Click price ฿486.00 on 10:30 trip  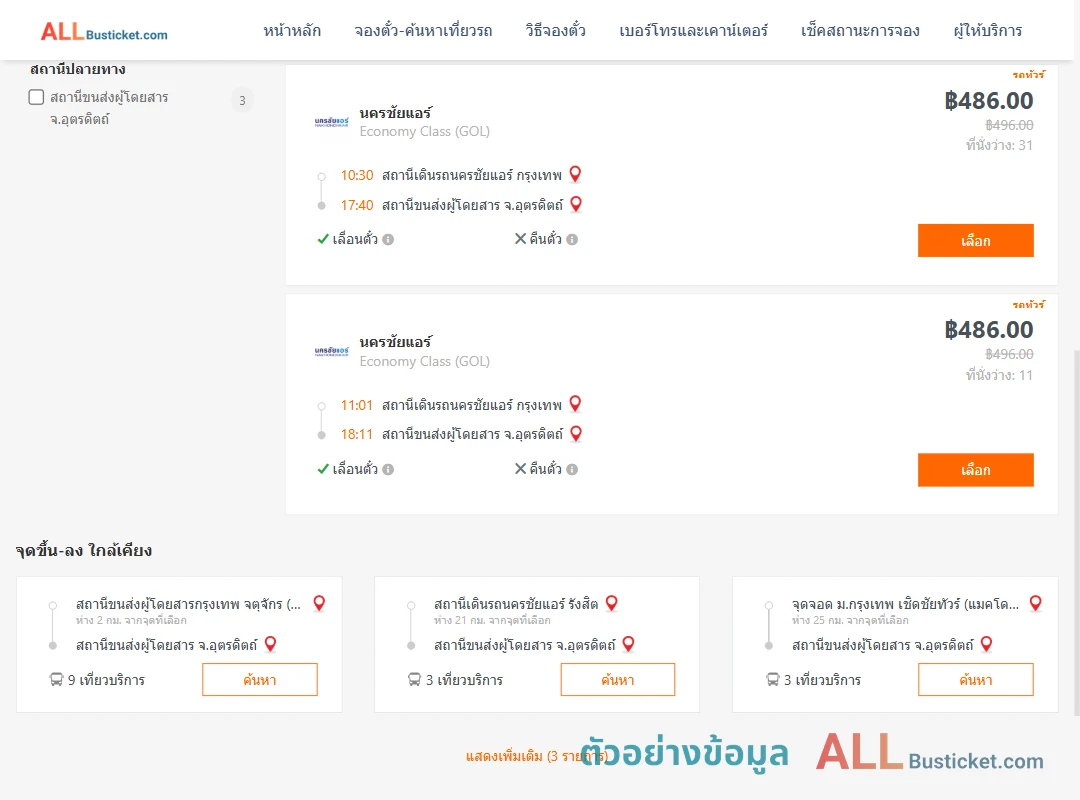tap(988, 101)
